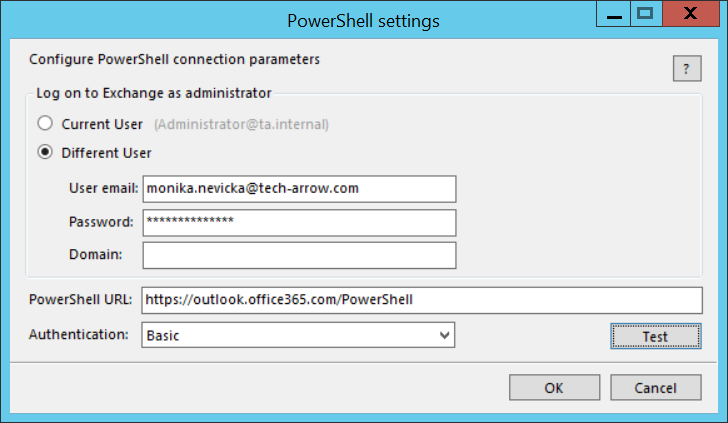Viewport: 728px width, 423px height.
Task: Maximize the PowerShell settings window
Action: point(645,13)
